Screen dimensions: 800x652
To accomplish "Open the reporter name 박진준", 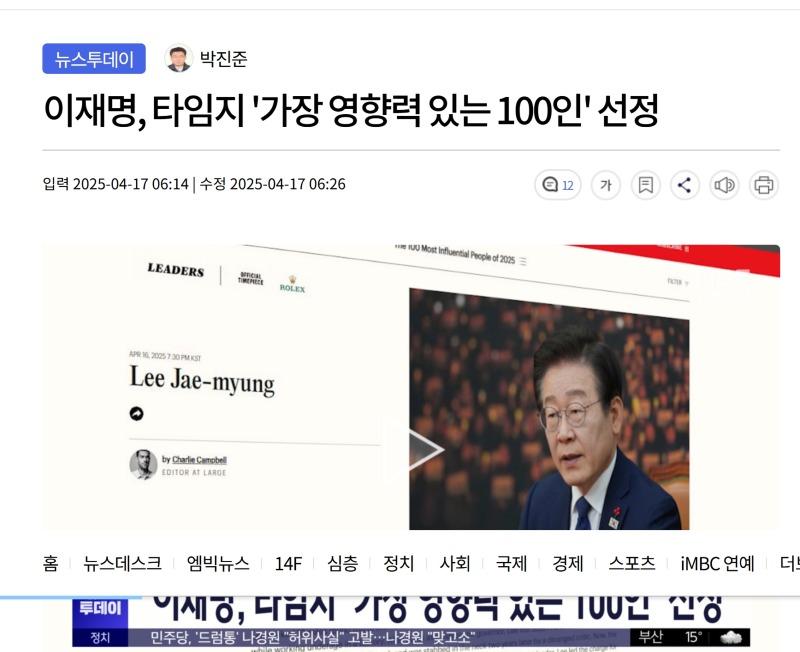I will tap(223, 59).
